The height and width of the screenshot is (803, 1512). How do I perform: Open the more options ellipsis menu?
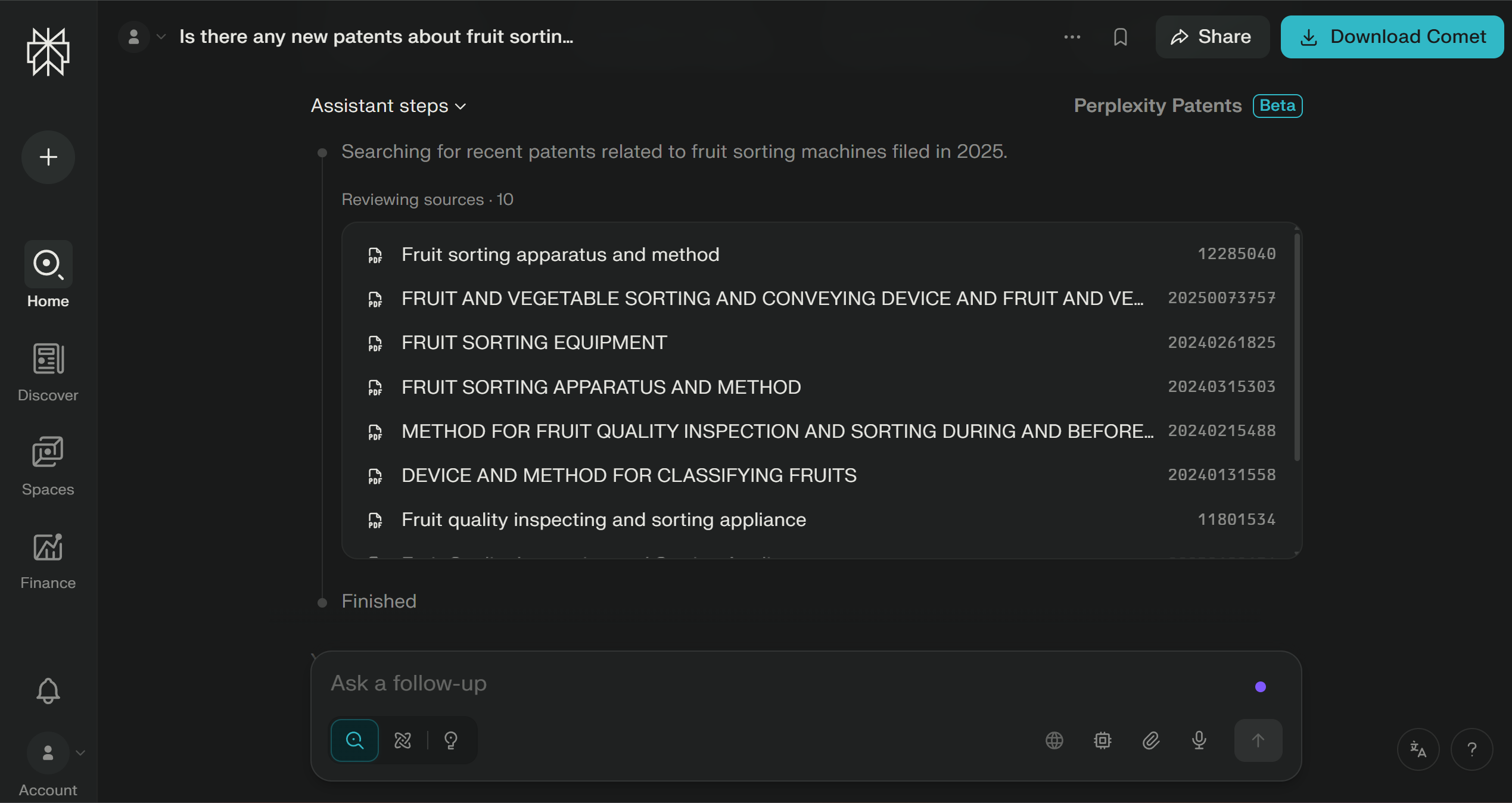(1071, 36)
